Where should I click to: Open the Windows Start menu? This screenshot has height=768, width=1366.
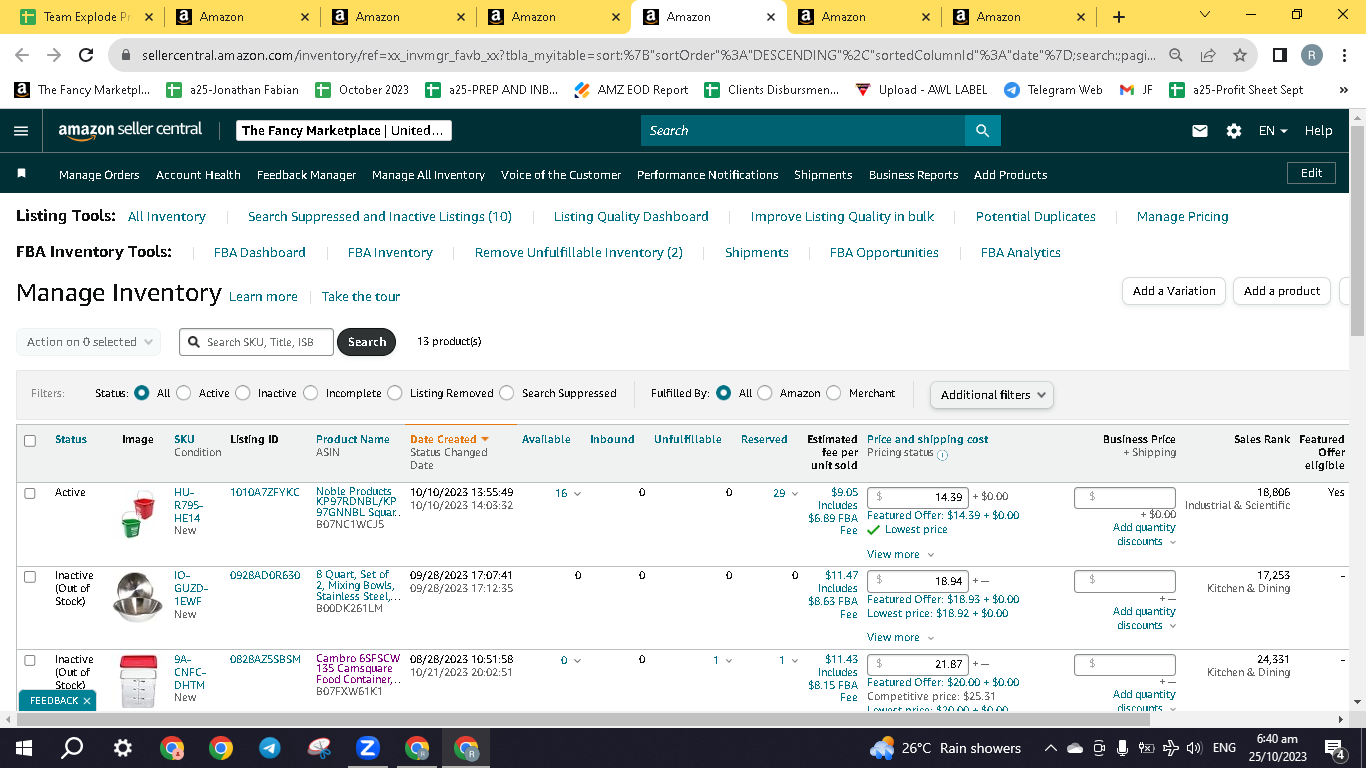coord(24,748)
